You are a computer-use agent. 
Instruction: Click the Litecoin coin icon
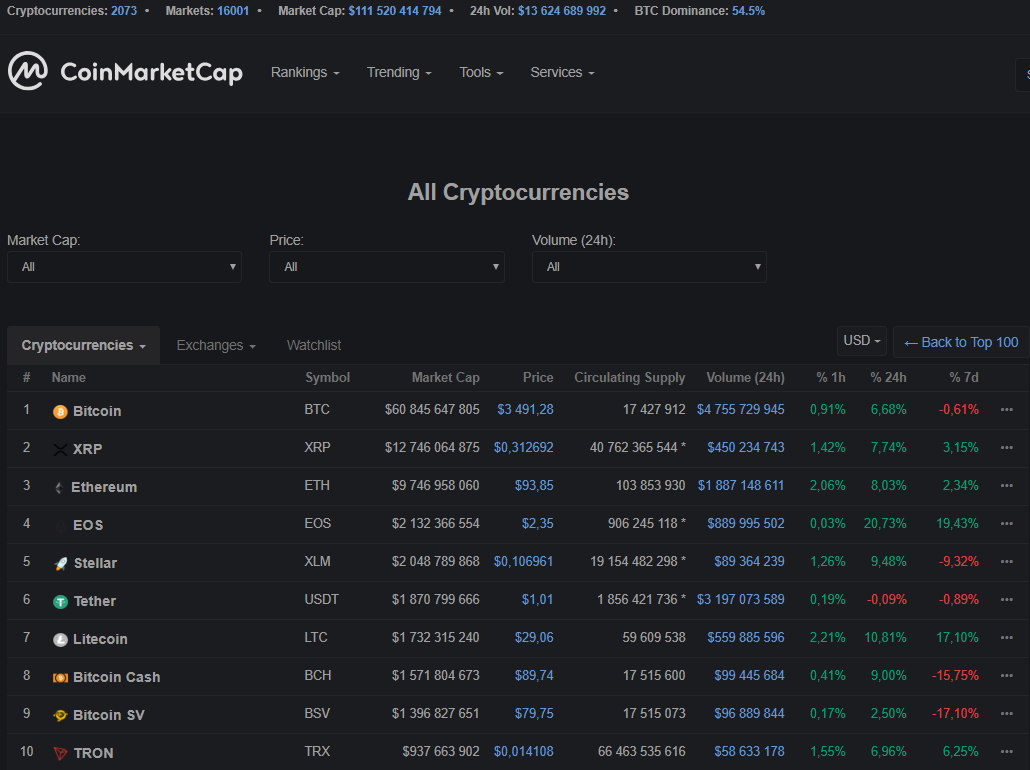[x=59, y=639]
